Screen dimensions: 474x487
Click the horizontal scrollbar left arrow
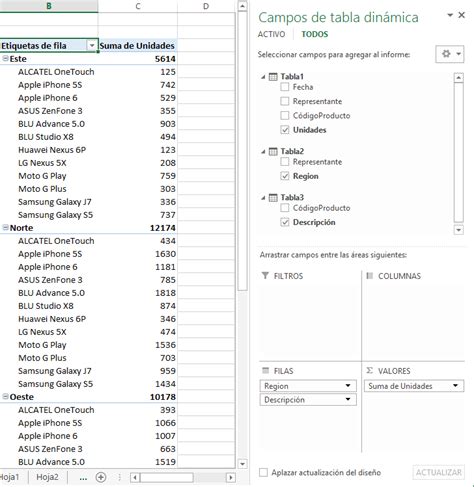(x=135, y=477)
